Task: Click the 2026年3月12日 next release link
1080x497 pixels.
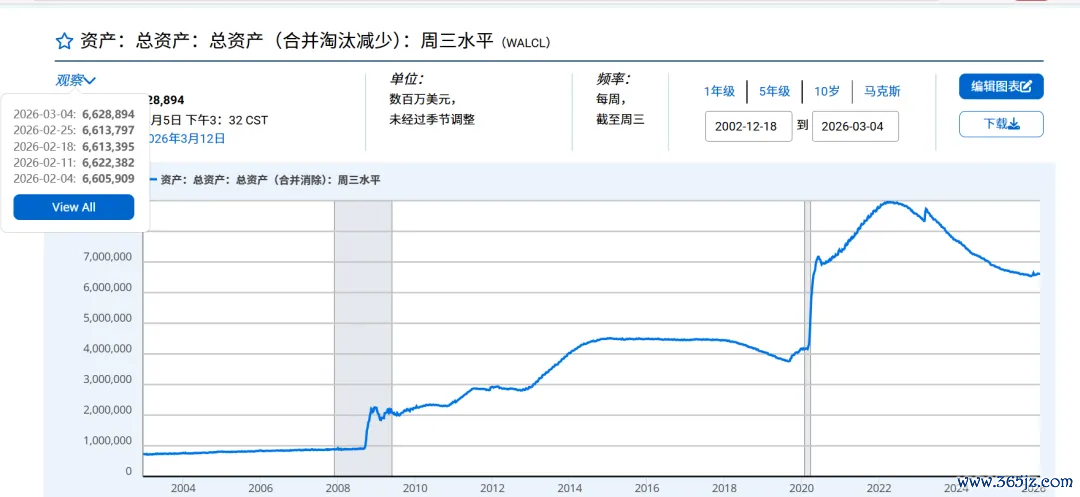Action: click(x=186, y=138)
